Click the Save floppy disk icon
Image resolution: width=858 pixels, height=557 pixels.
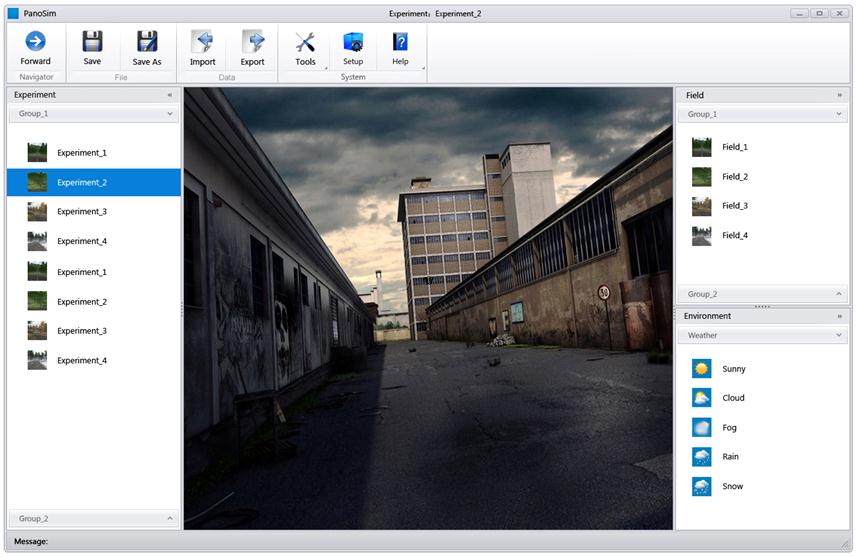point(92,41)
